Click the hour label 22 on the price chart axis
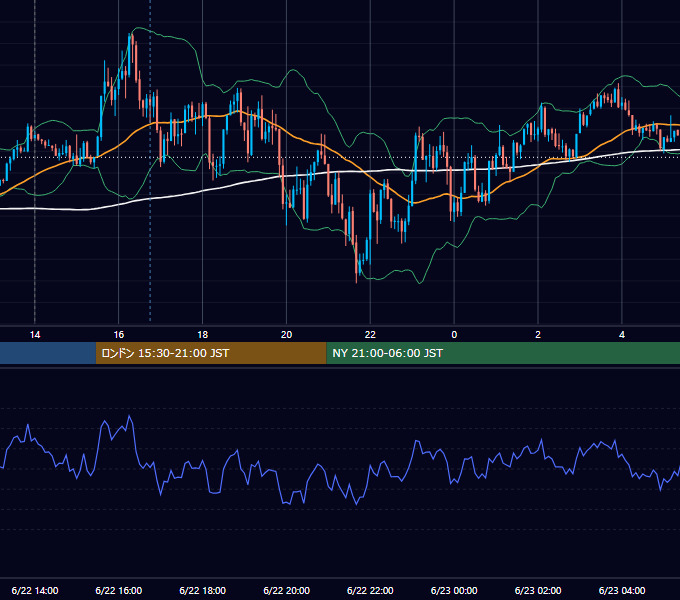The image size is (680, 600). coord(370,335)
